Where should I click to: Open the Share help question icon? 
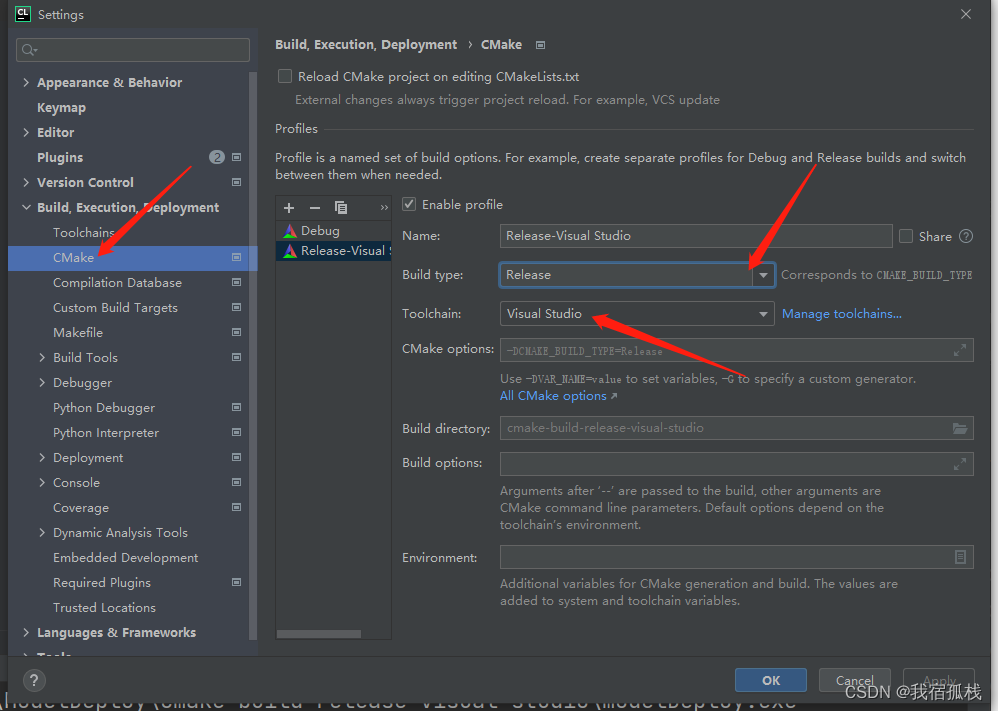point(966,236)
